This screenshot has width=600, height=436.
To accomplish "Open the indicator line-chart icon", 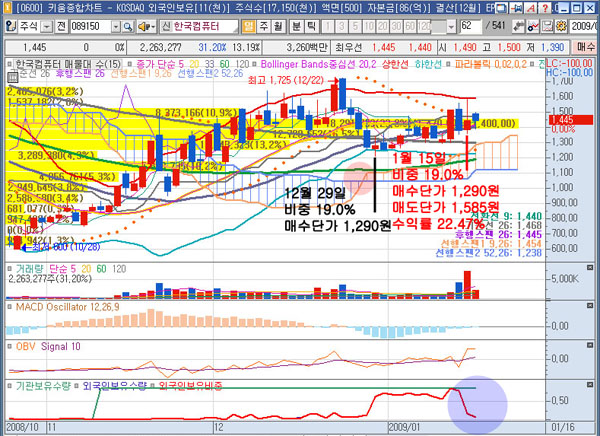I will pos(533,26).
